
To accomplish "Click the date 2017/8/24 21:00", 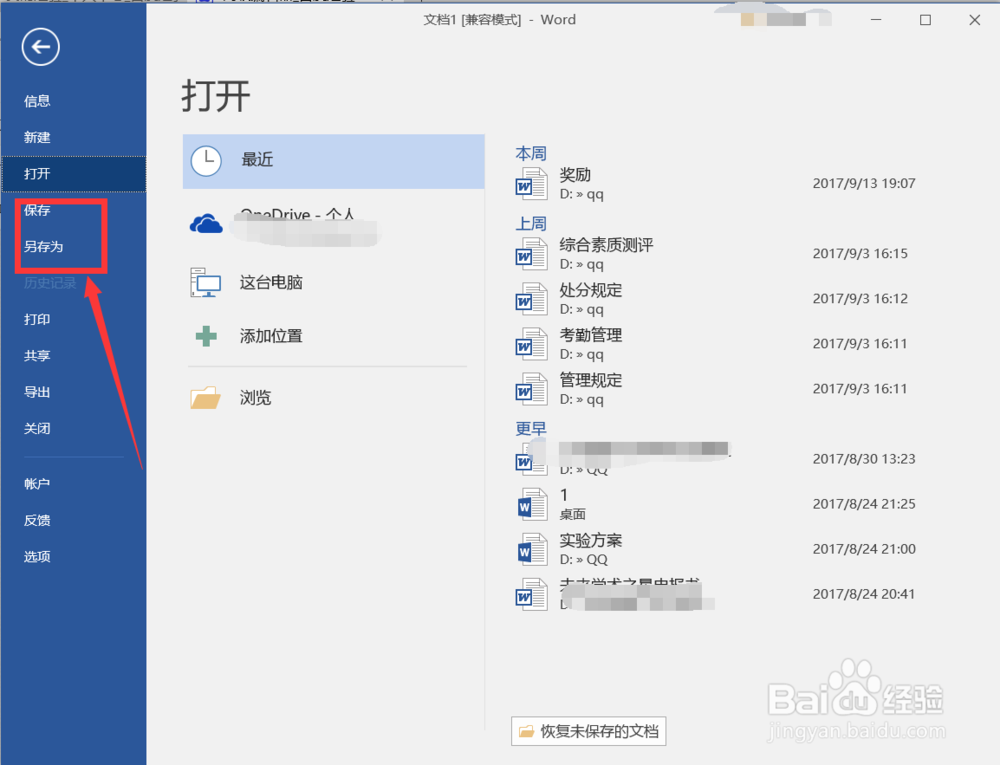I will (x=864, y=550).
